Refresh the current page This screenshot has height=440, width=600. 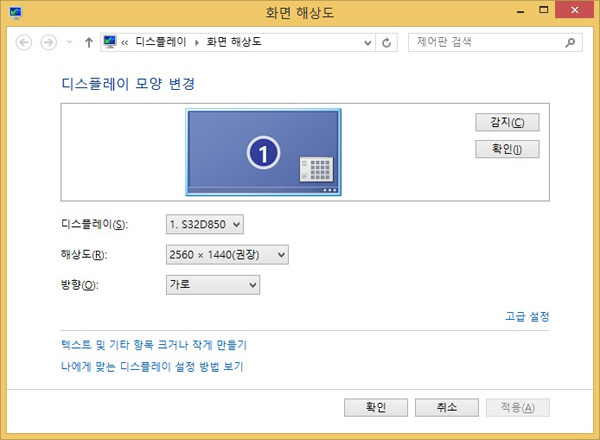[386, 42]
